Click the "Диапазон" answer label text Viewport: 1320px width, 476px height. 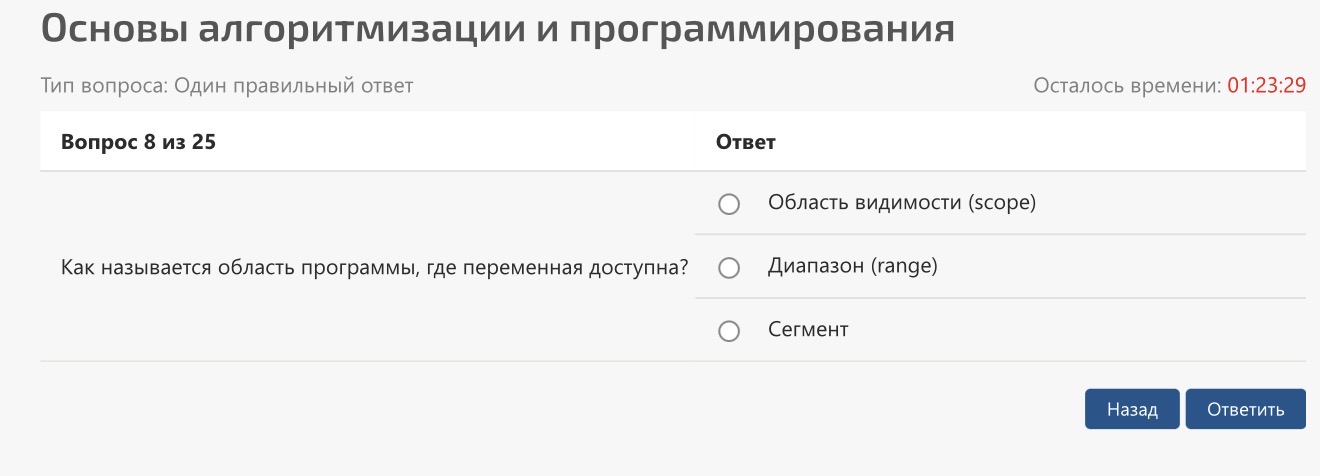click(x=817, y=266)
